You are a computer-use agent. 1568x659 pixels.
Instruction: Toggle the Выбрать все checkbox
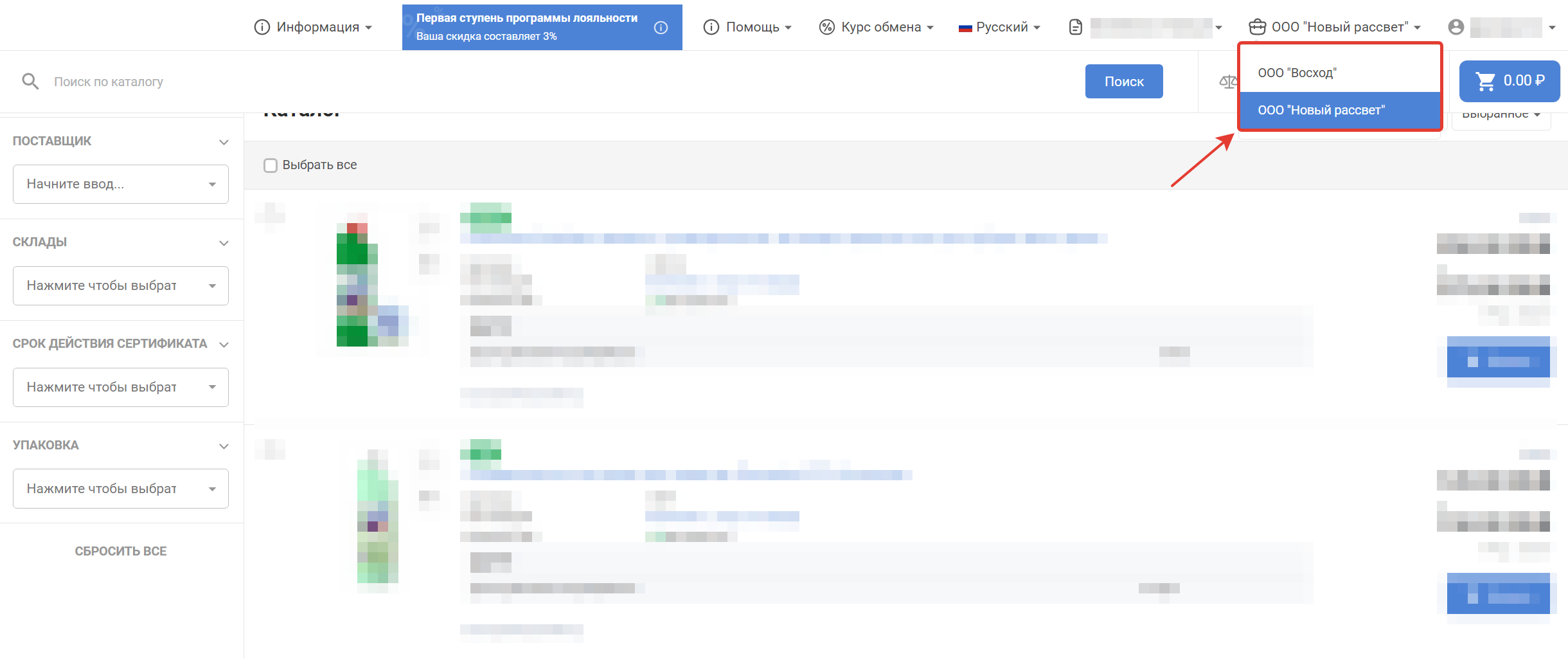click(271, 165)
